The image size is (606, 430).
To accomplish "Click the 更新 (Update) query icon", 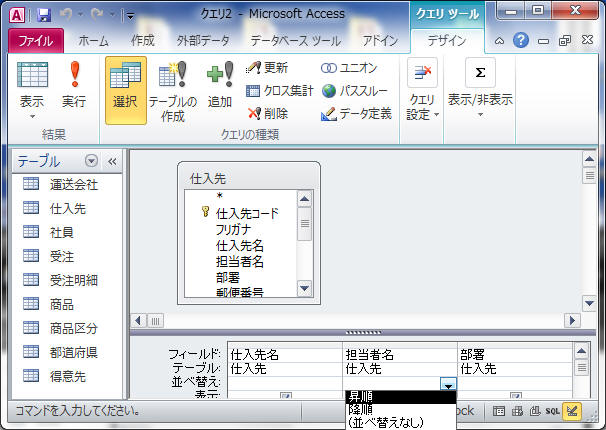I will coord(267,67).
